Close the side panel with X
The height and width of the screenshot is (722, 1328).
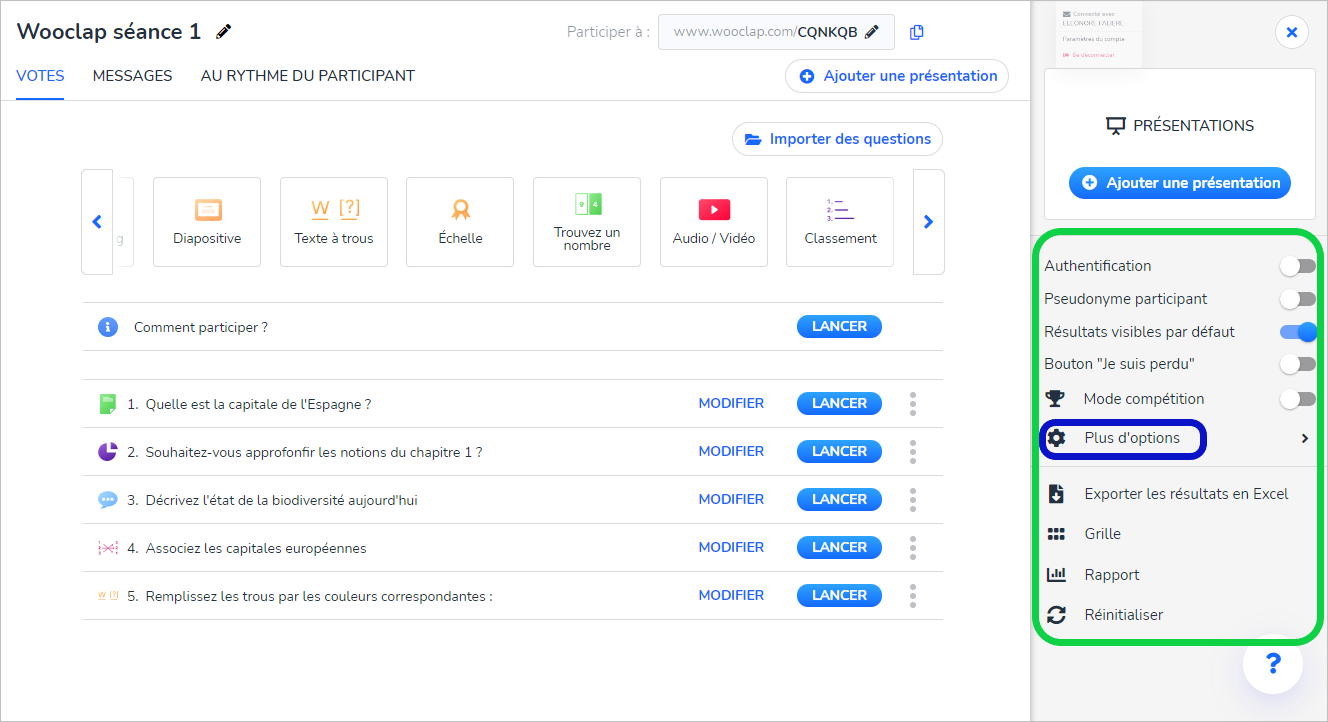[x=1291, y=33]
